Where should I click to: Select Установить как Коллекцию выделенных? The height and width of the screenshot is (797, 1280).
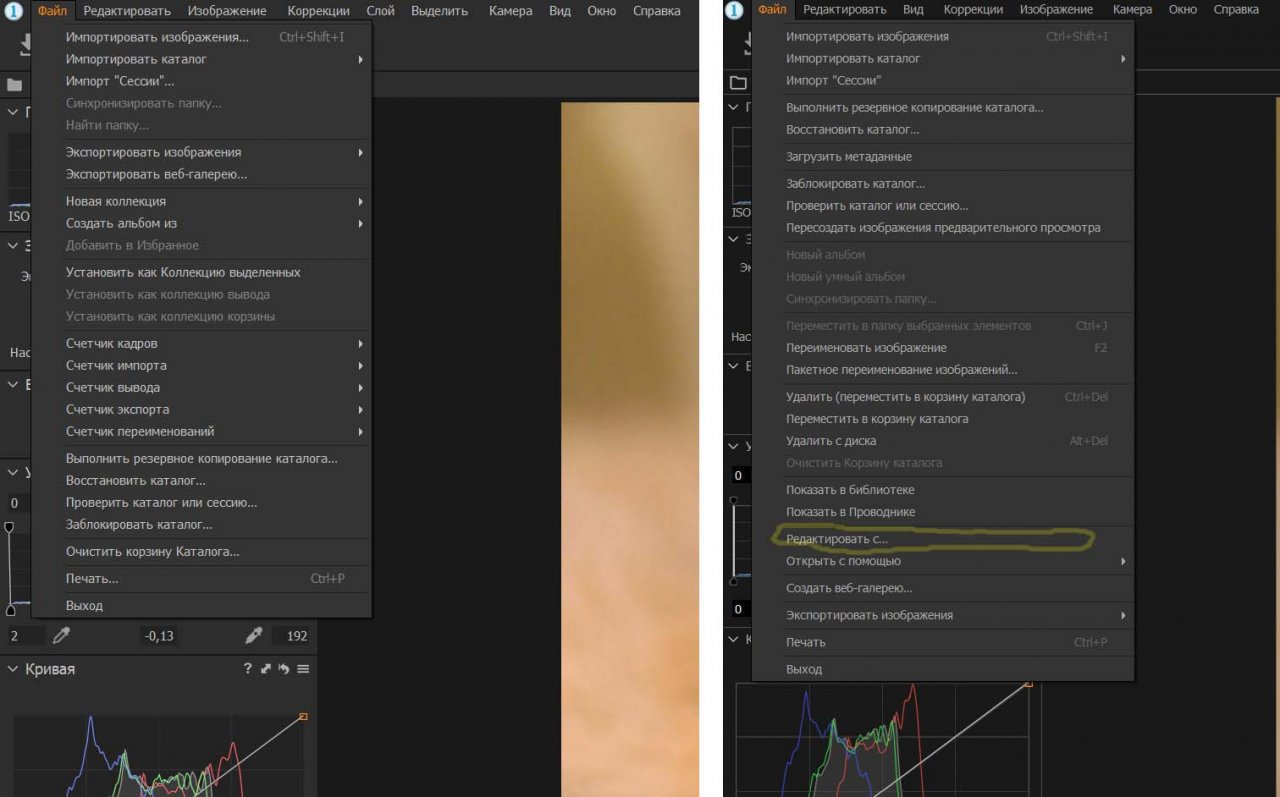(204, 272)
